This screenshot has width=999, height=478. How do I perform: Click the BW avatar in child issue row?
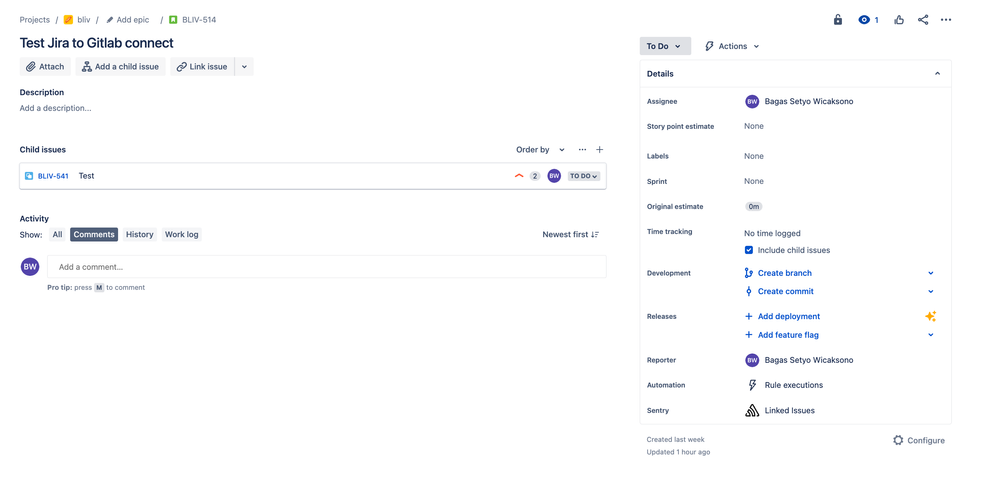(x=554, y=176)
